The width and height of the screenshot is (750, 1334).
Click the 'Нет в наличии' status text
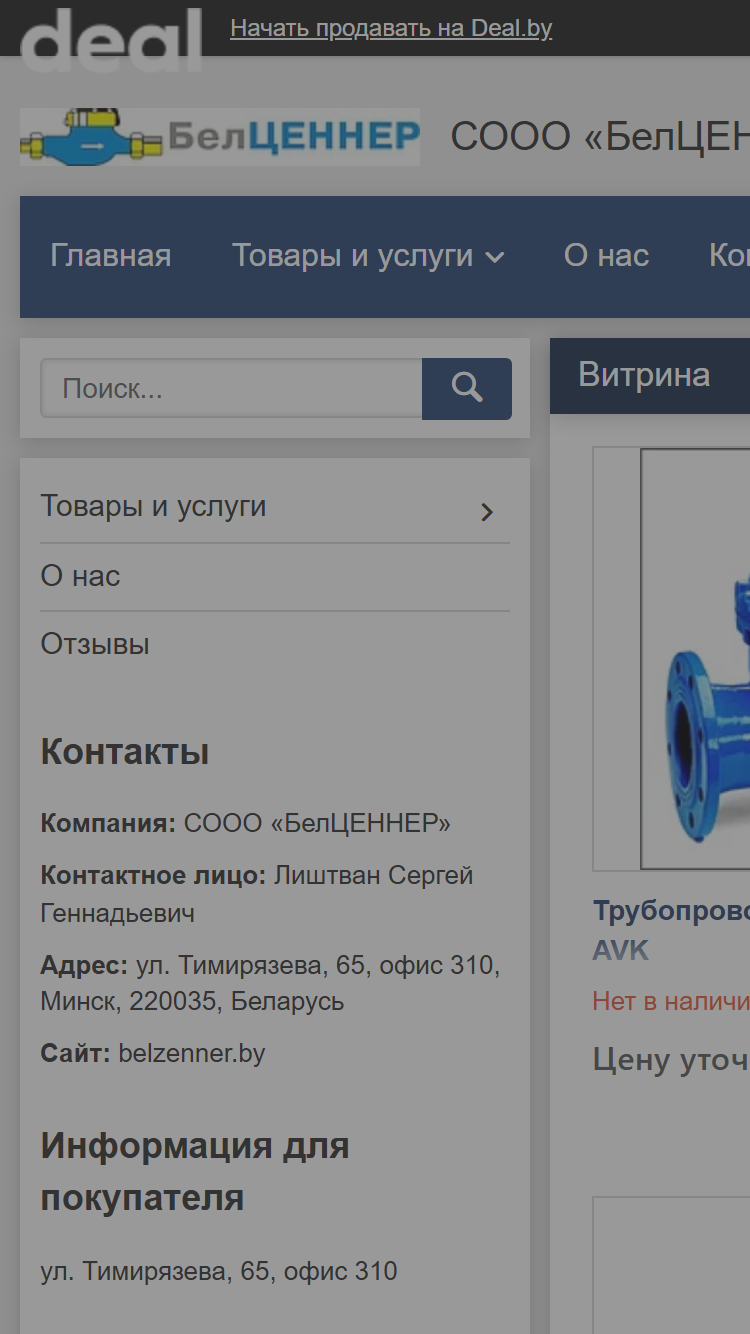(671, 1000)
